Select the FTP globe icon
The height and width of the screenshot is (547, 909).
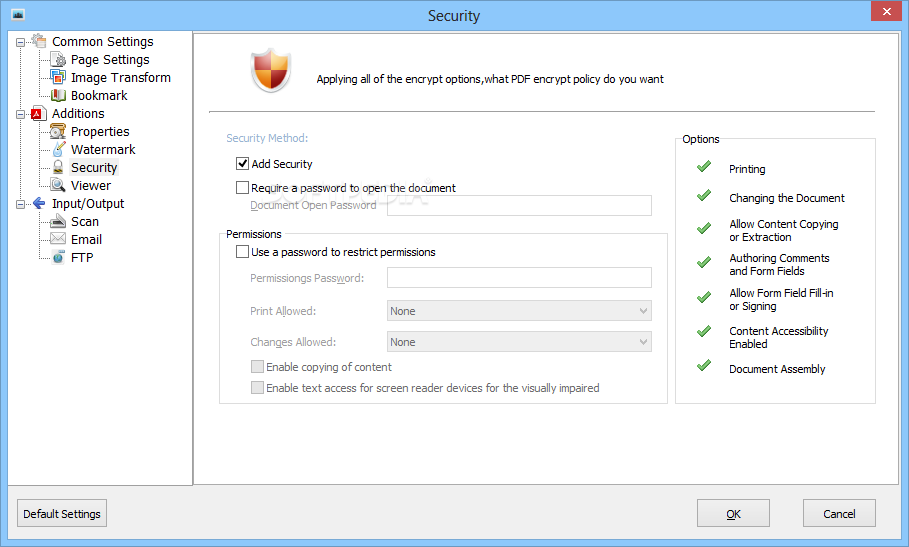(58, 257)
